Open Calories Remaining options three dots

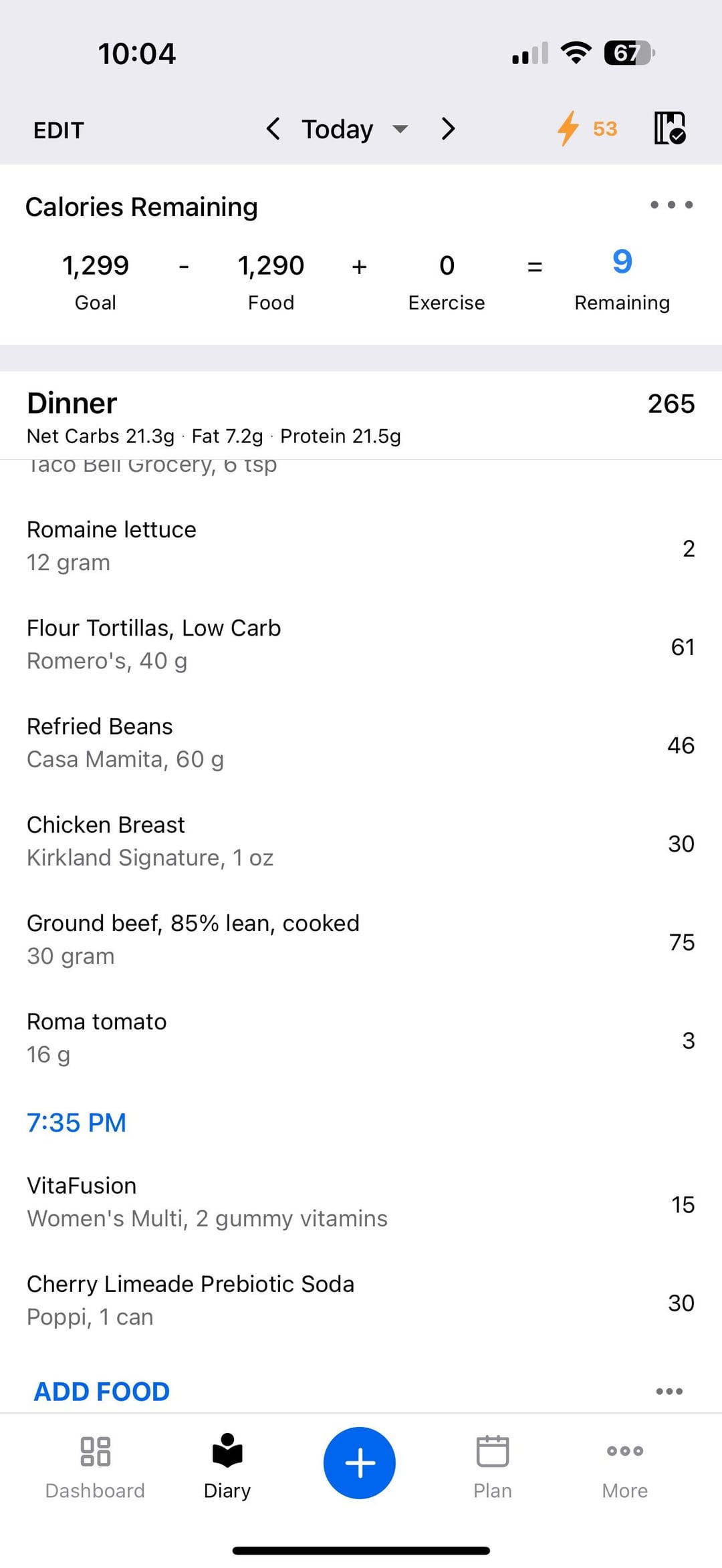pyautogui.click(x=671, y=205)
